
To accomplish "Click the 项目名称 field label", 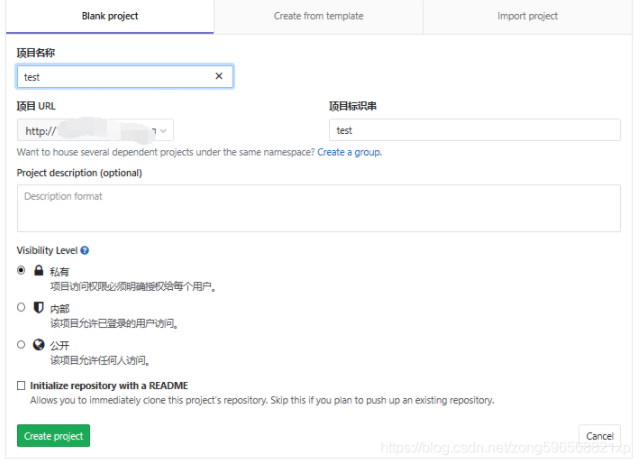I will coord(36,53).
